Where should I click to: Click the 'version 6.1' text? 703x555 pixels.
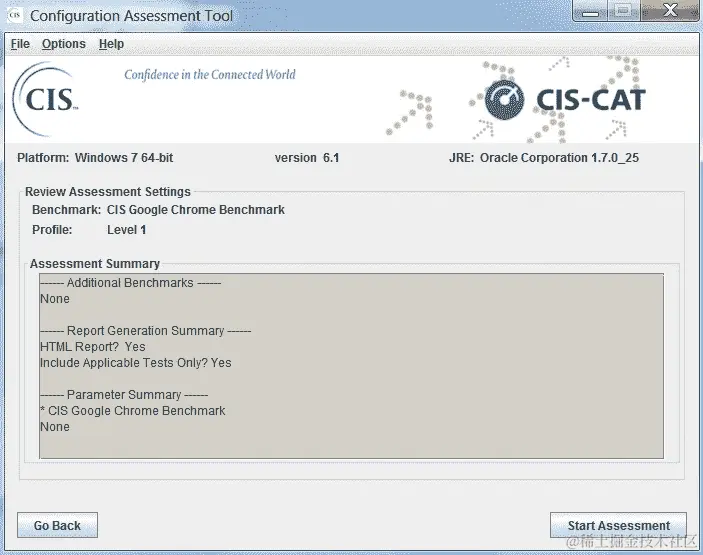point(307,158)
